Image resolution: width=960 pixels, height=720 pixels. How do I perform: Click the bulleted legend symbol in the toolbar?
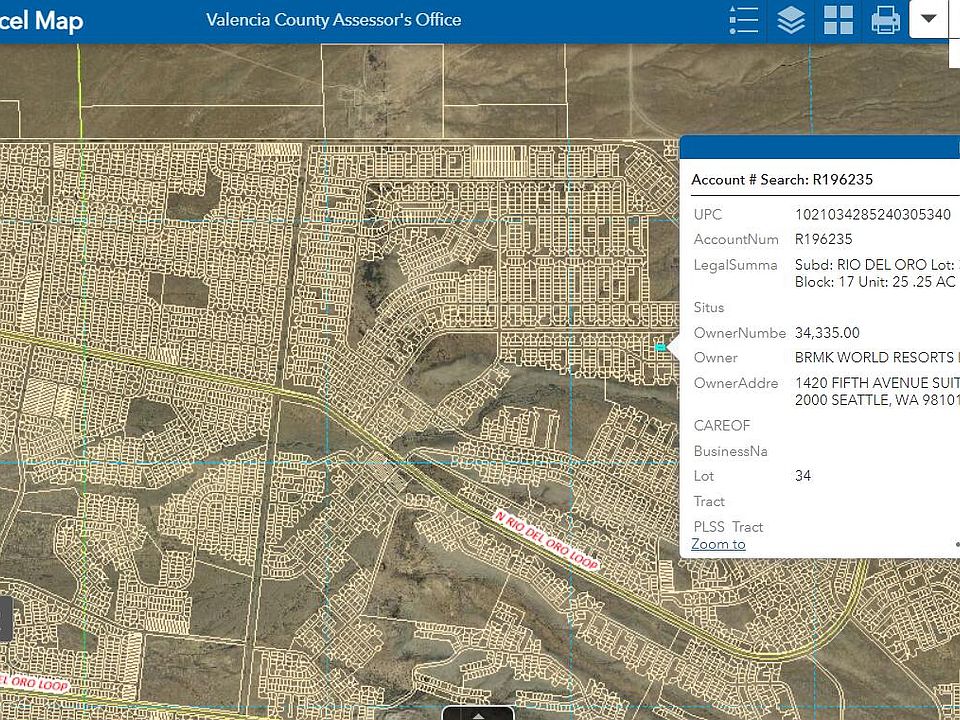point(743,20)
